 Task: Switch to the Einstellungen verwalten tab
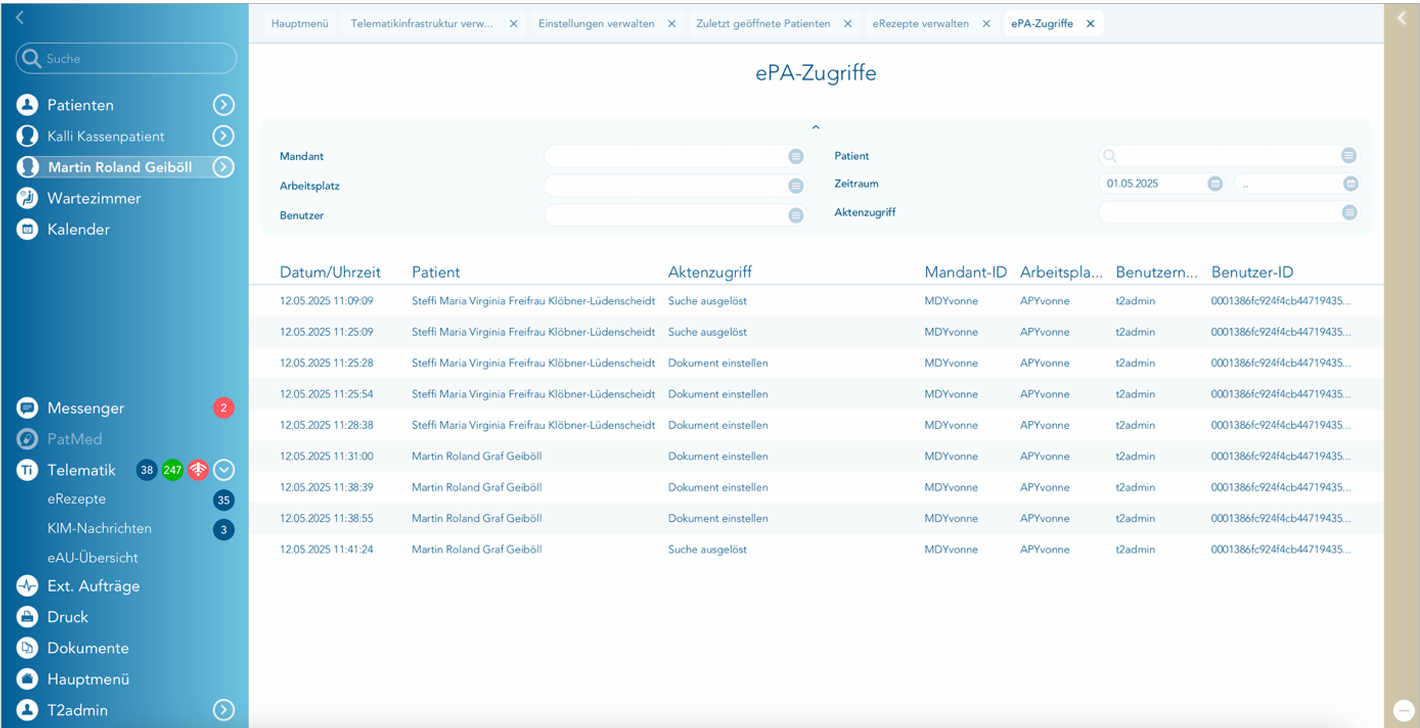pyautogui.click(x=596, y=24)
